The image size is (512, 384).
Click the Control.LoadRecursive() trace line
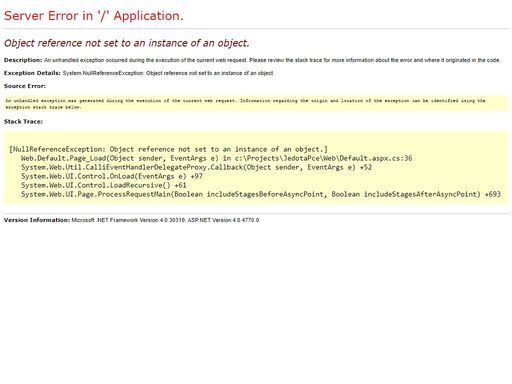(104, 185)
